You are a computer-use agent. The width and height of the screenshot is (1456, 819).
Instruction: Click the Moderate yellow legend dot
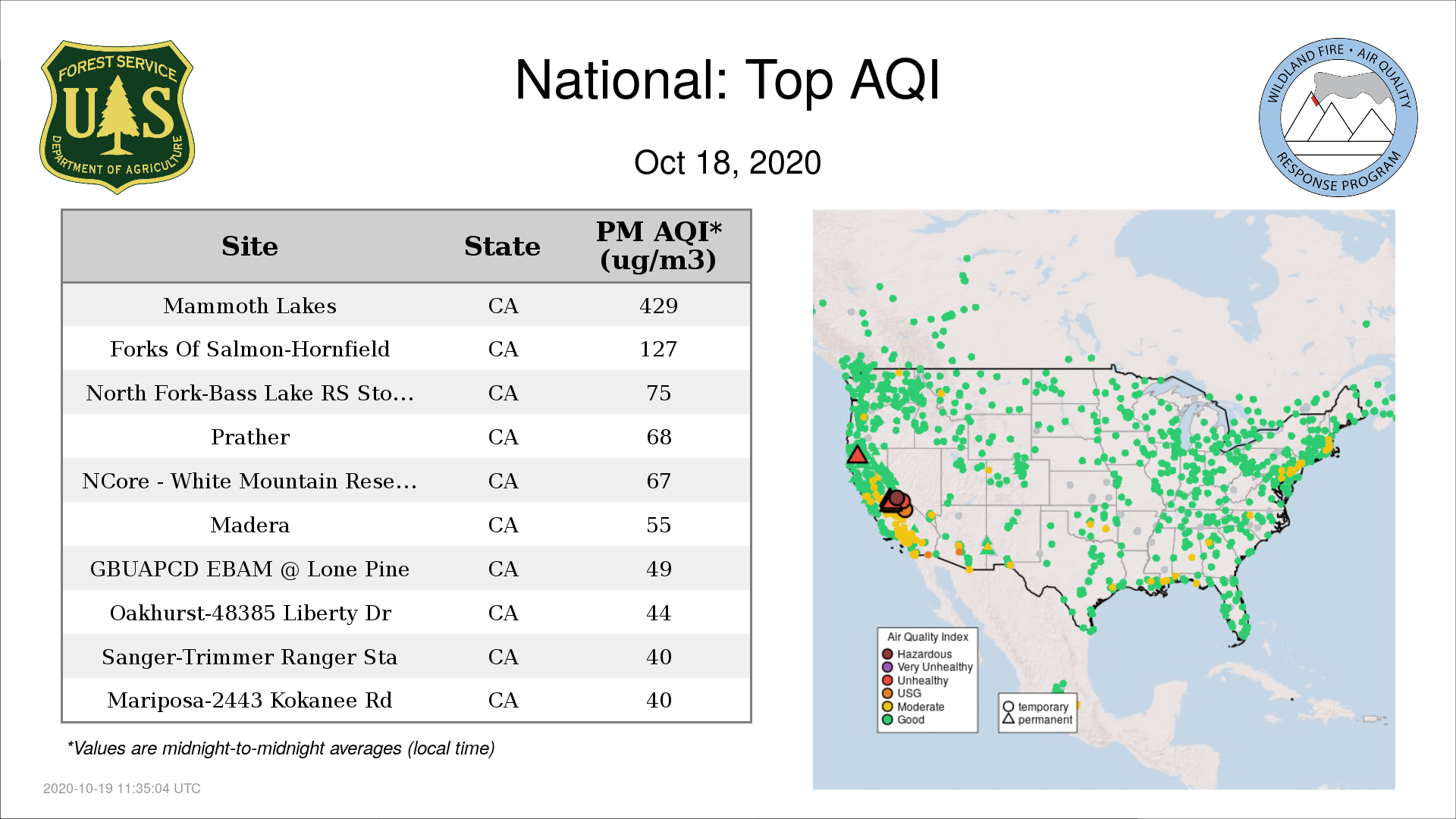pos(887,707)
